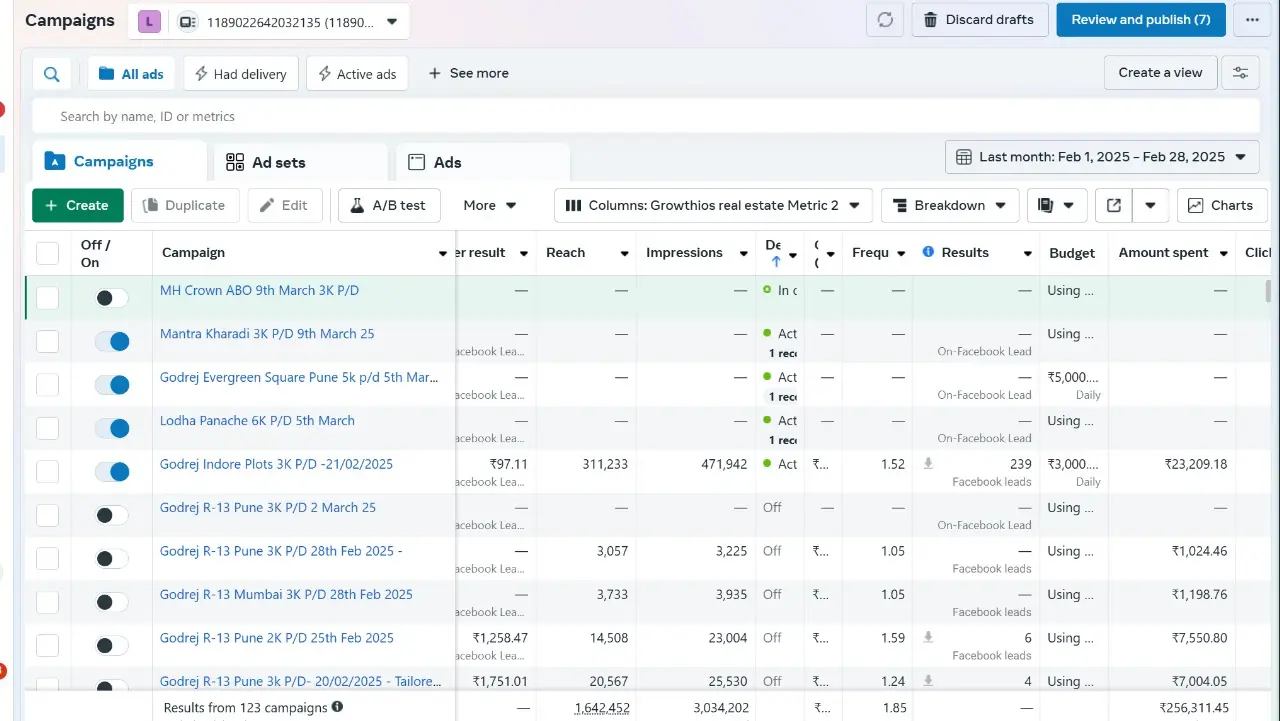
Task: Open the three-dots more options menu
Action: point(1251,20)
